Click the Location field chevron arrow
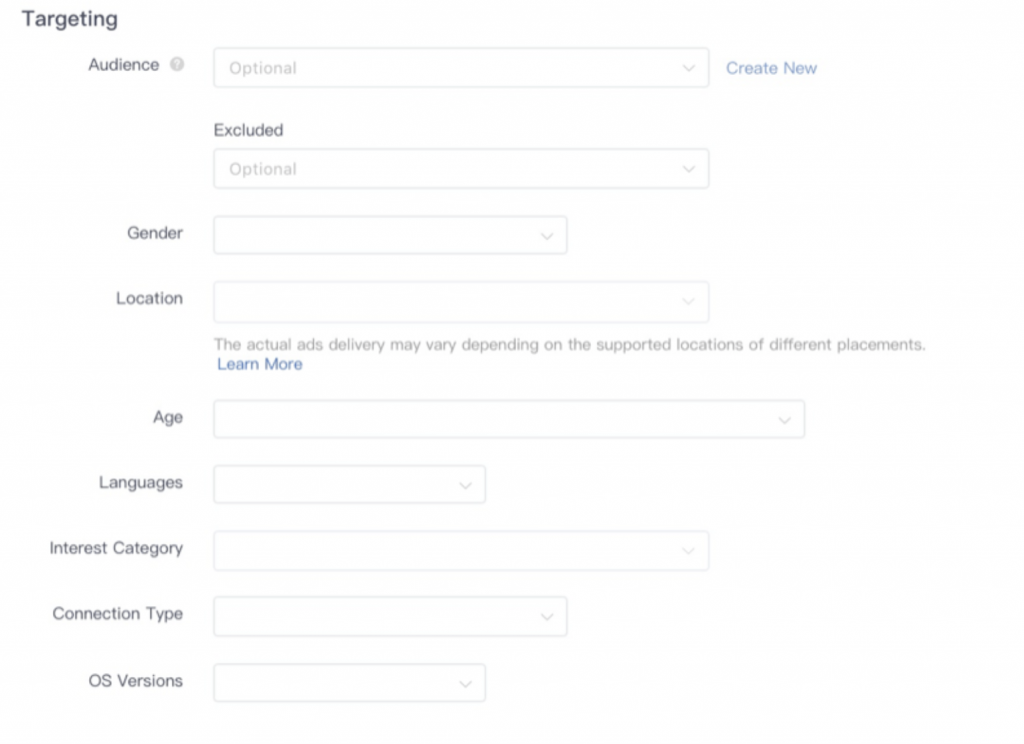The width and height of the screenshot is (1024, 744). coord(688,301)
